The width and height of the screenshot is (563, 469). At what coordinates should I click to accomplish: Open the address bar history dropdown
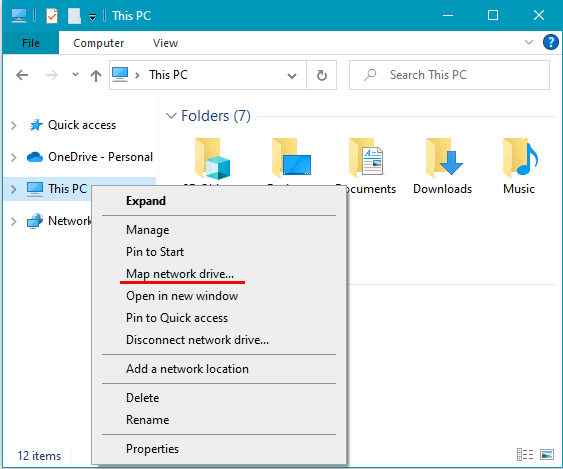(292, 76)
